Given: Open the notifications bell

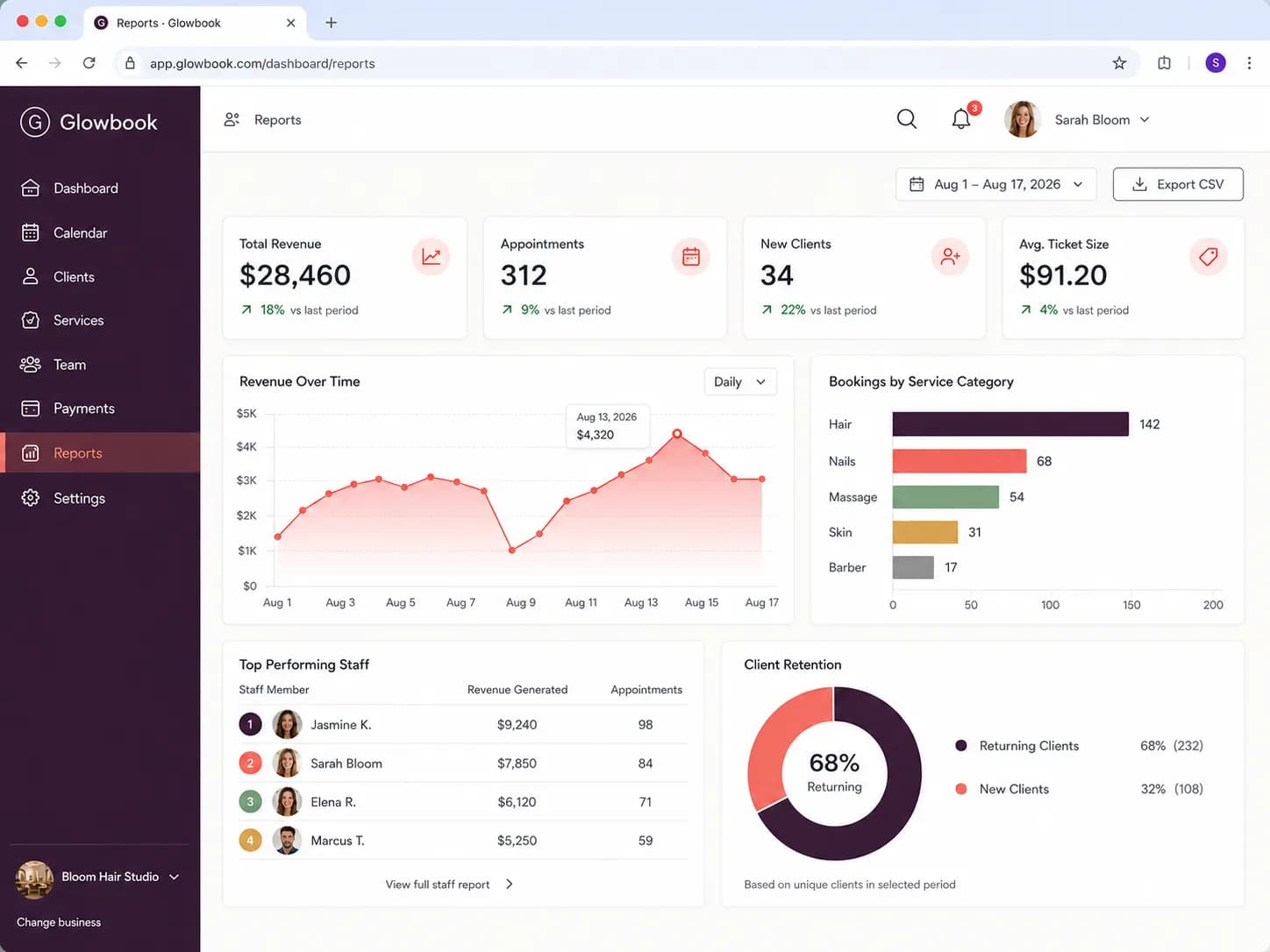Looking at the screenshot, I should (x=961, y=119).
